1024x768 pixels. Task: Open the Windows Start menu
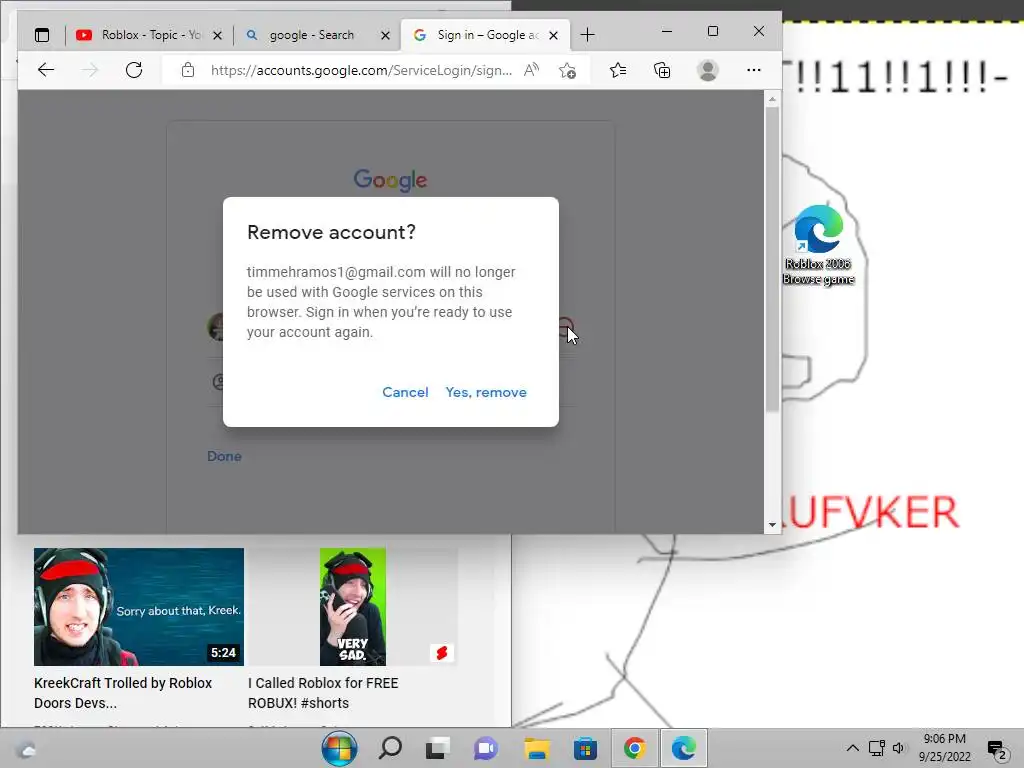pyautogui.click(x=339, y=748)
